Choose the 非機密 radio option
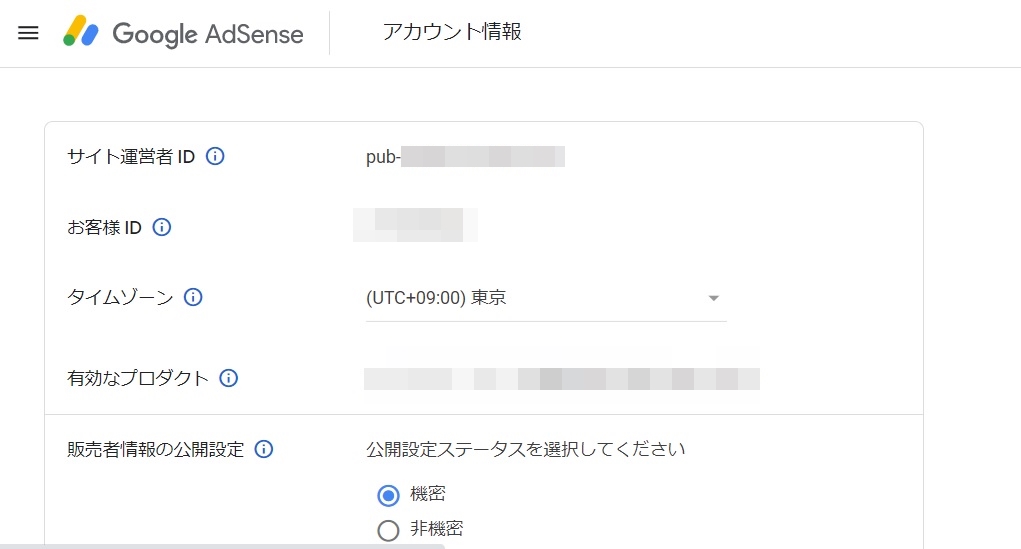Image resolution: width=1021 pixels, height=549 pixels. coord(388,530)
